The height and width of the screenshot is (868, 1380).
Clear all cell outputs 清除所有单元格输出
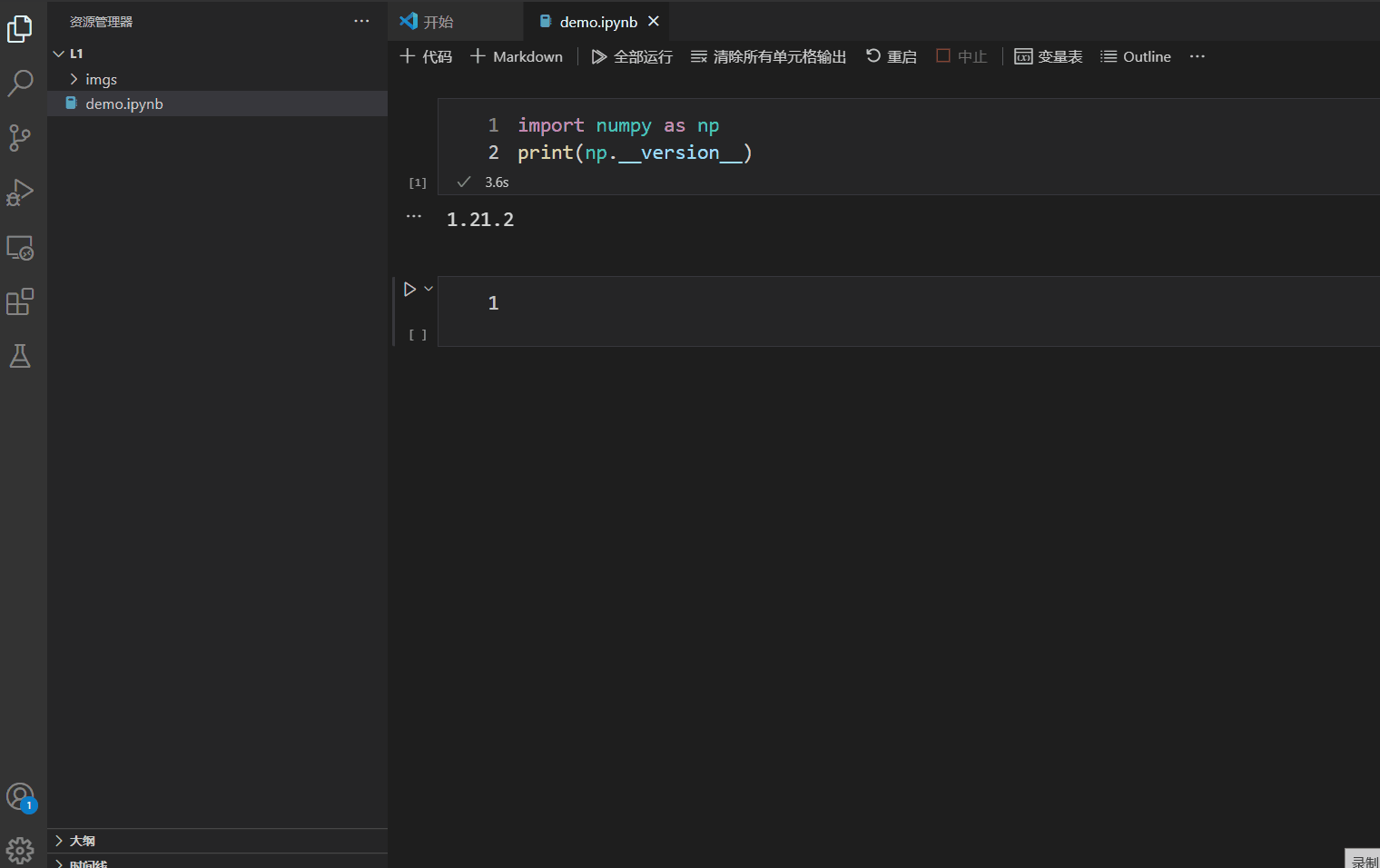click(x=768, y=56)
